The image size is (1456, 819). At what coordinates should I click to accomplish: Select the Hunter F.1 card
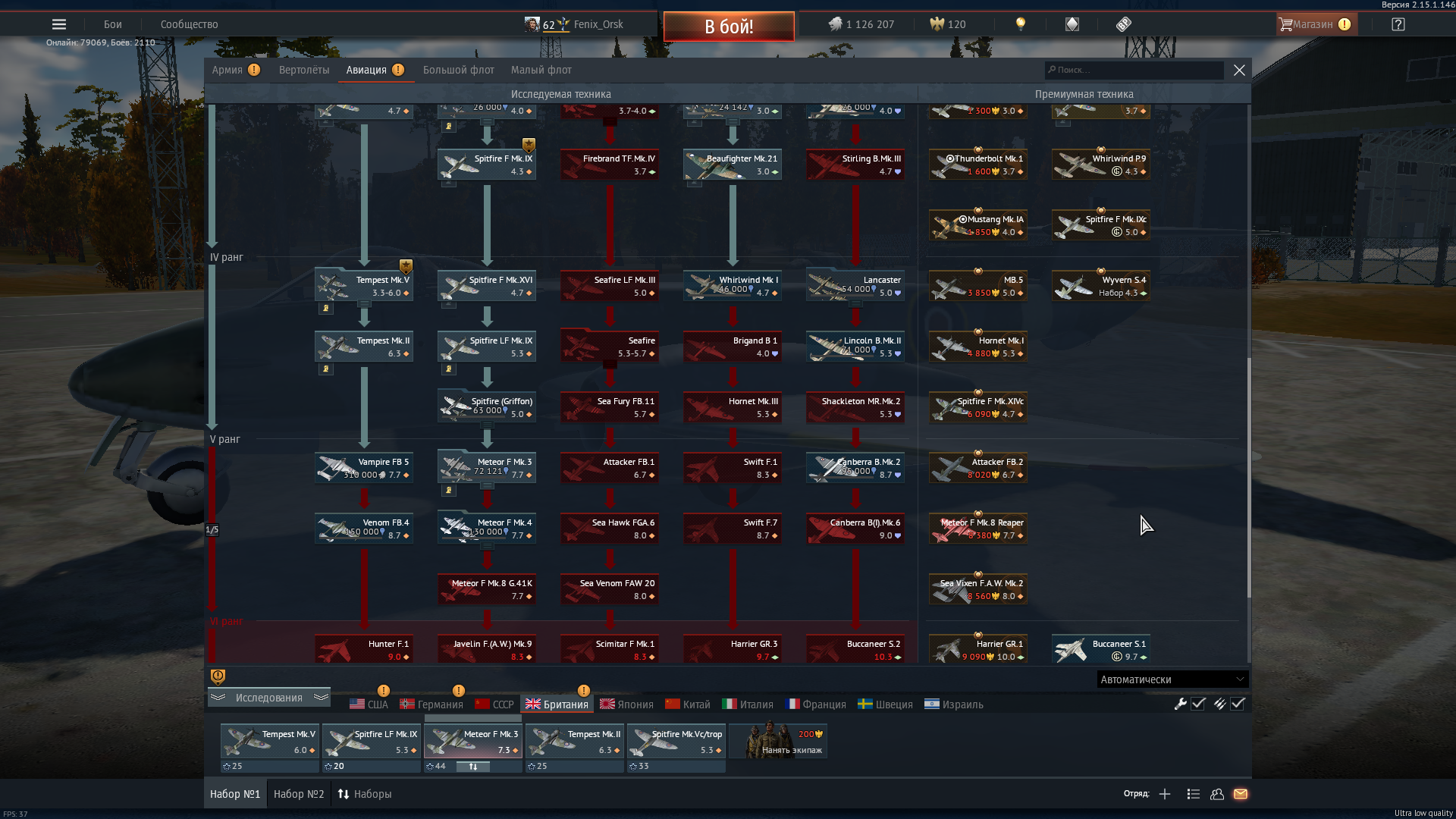[x=364, y=650]
